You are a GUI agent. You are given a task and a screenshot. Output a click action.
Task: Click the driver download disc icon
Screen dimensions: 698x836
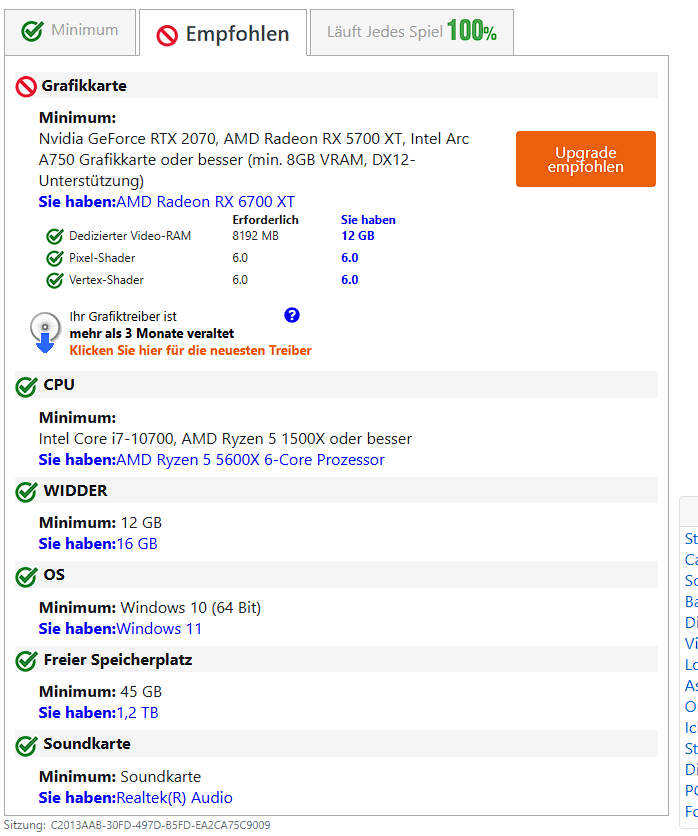coord(45,333)
